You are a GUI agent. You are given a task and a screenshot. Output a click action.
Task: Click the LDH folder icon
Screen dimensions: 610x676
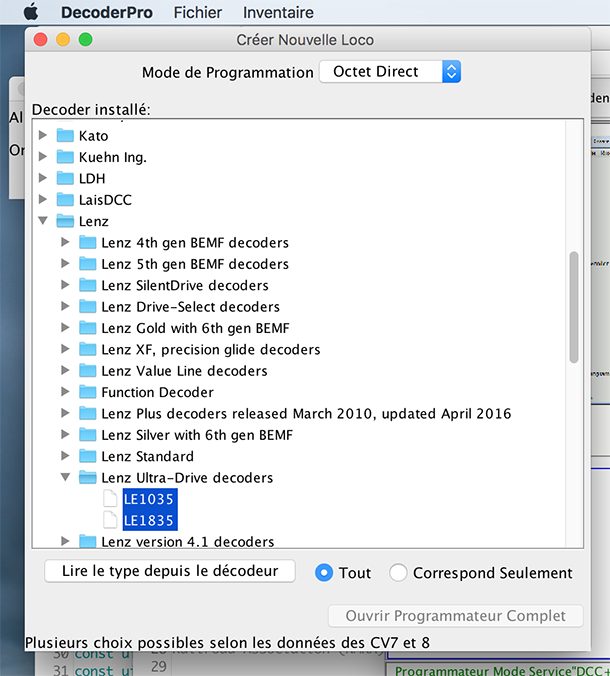65,178
